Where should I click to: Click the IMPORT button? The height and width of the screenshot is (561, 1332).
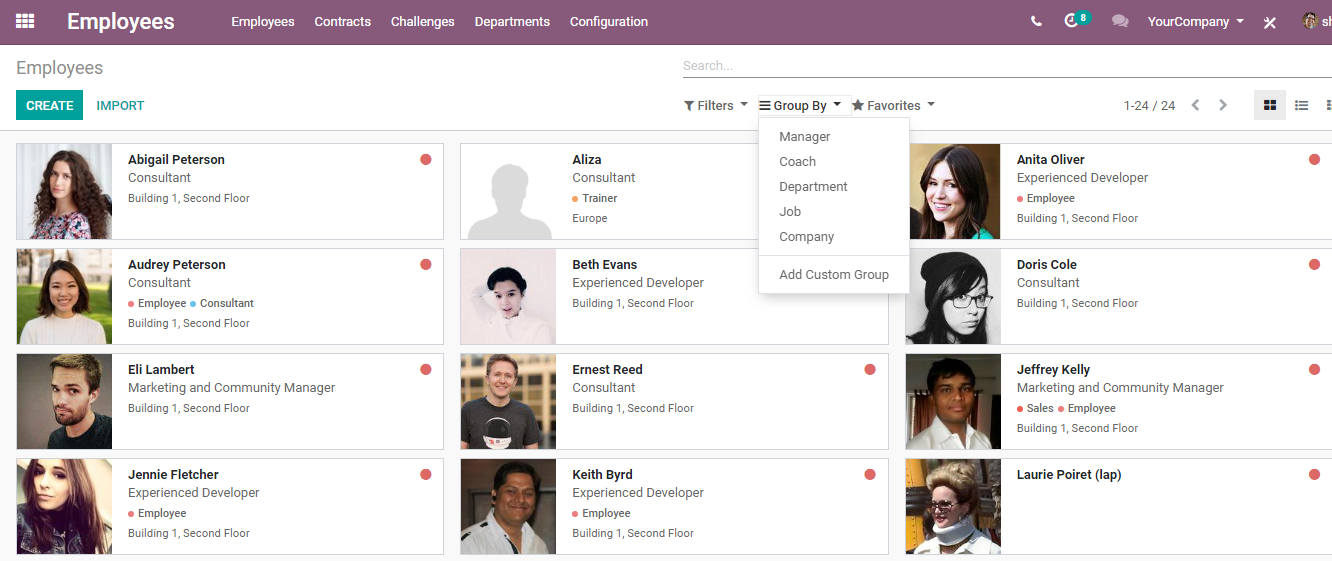(120, 105)
